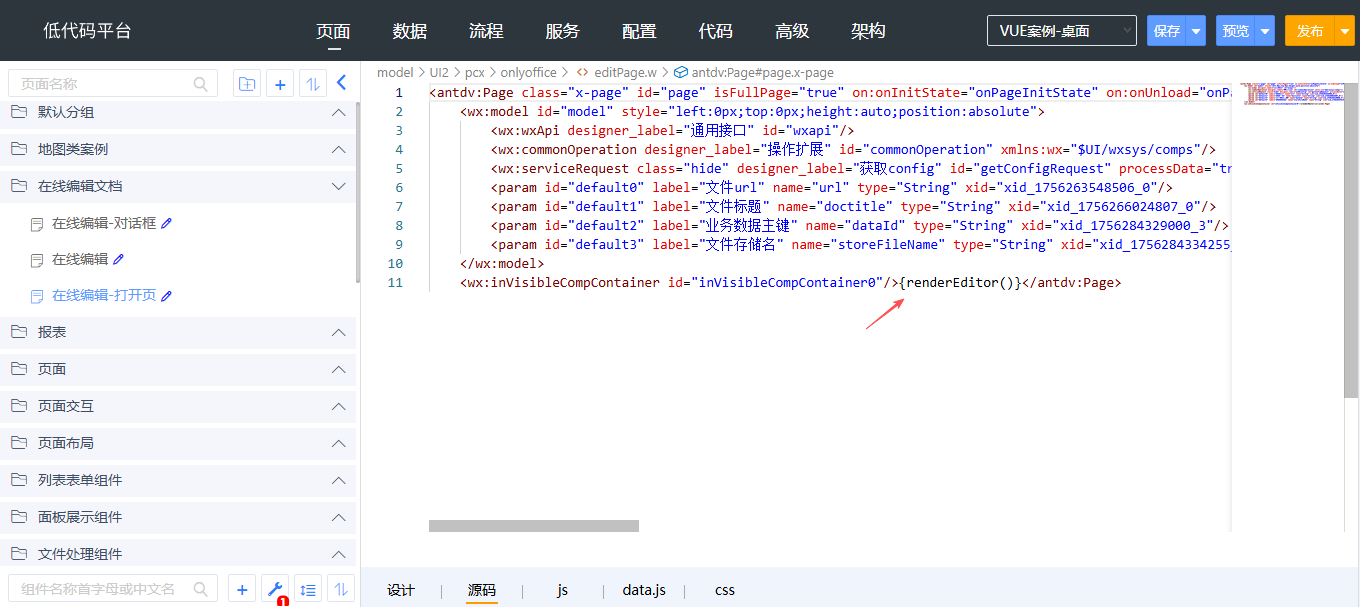Open the VUE案例-桌面 project dropdown
Image resolution: width=1360 pixels, height=607 pixels.
click(1061, 31)
